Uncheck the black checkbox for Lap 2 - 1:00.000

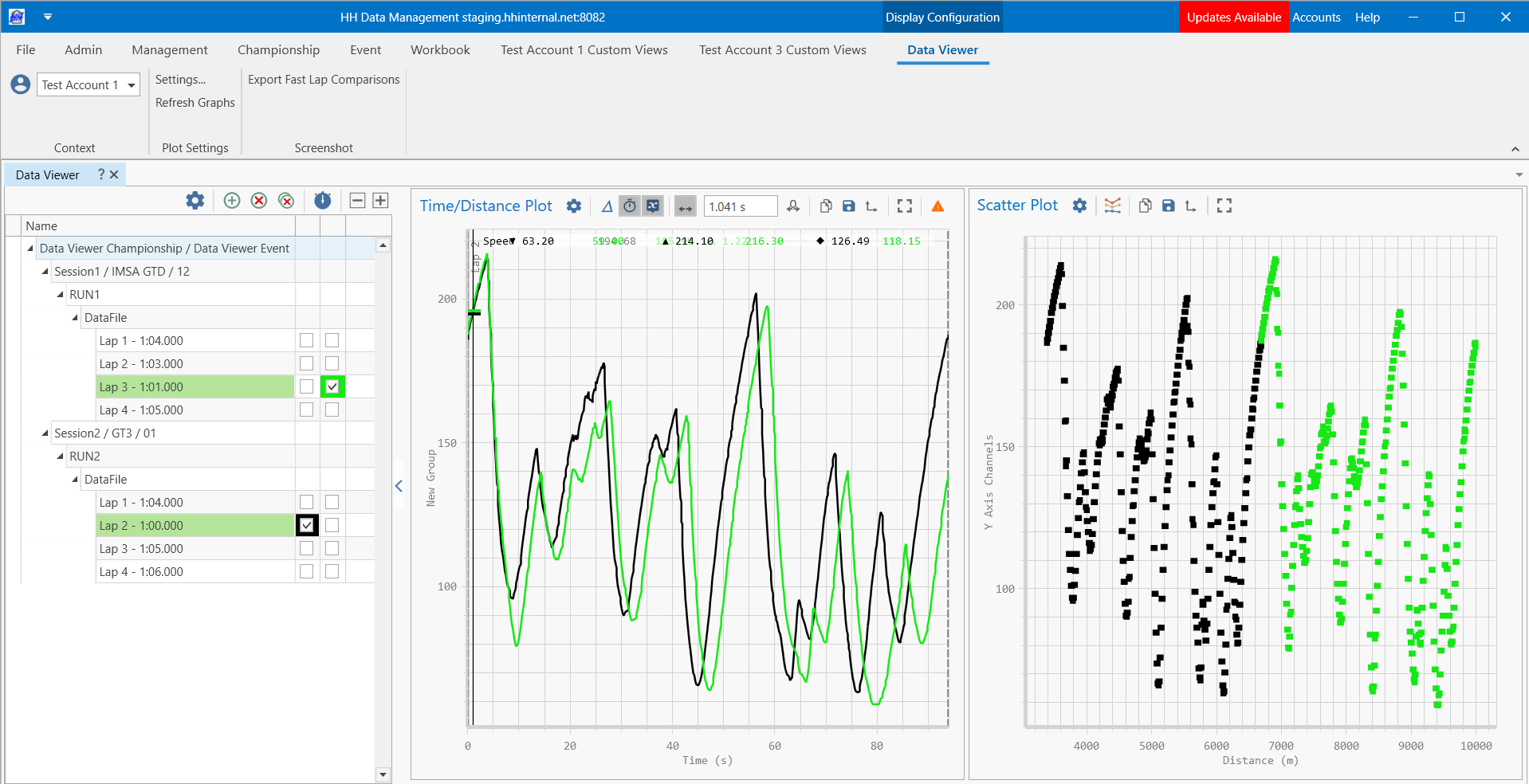pos(307,525)
